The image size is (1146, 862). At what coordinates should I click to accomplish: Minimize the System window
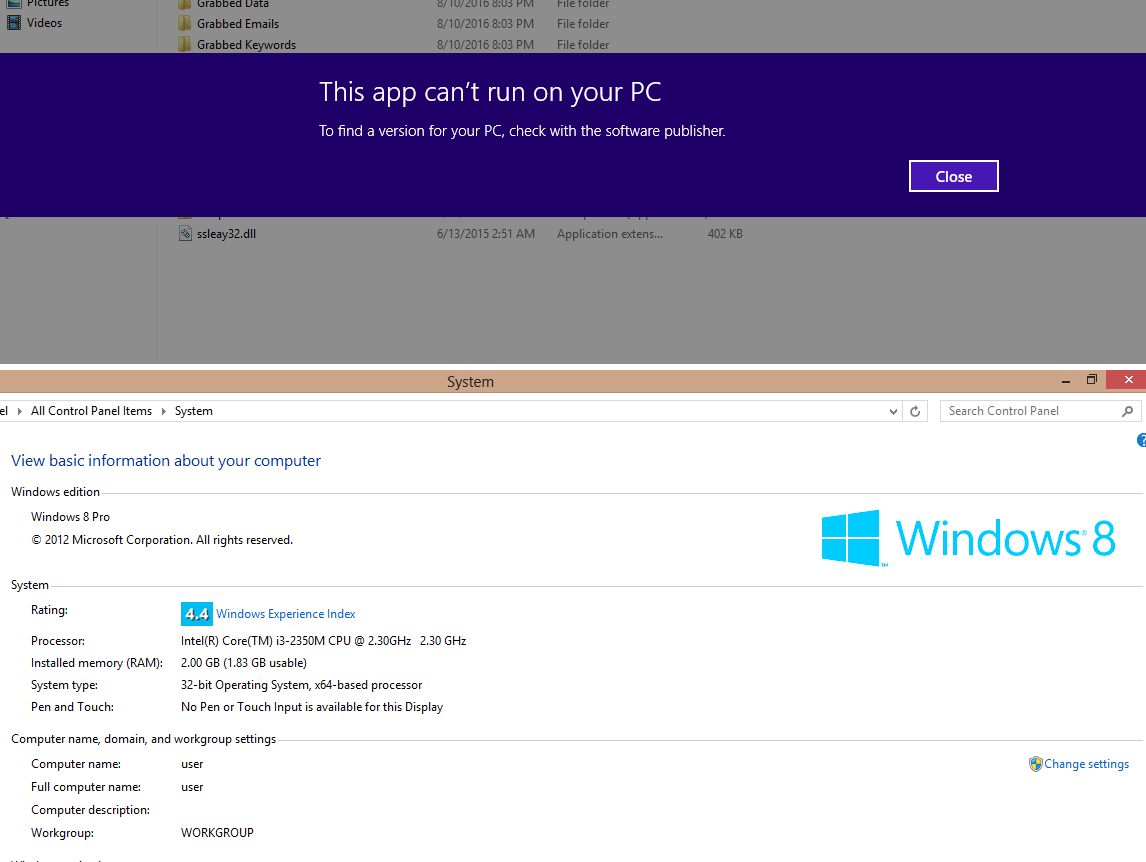[1066, 380]
